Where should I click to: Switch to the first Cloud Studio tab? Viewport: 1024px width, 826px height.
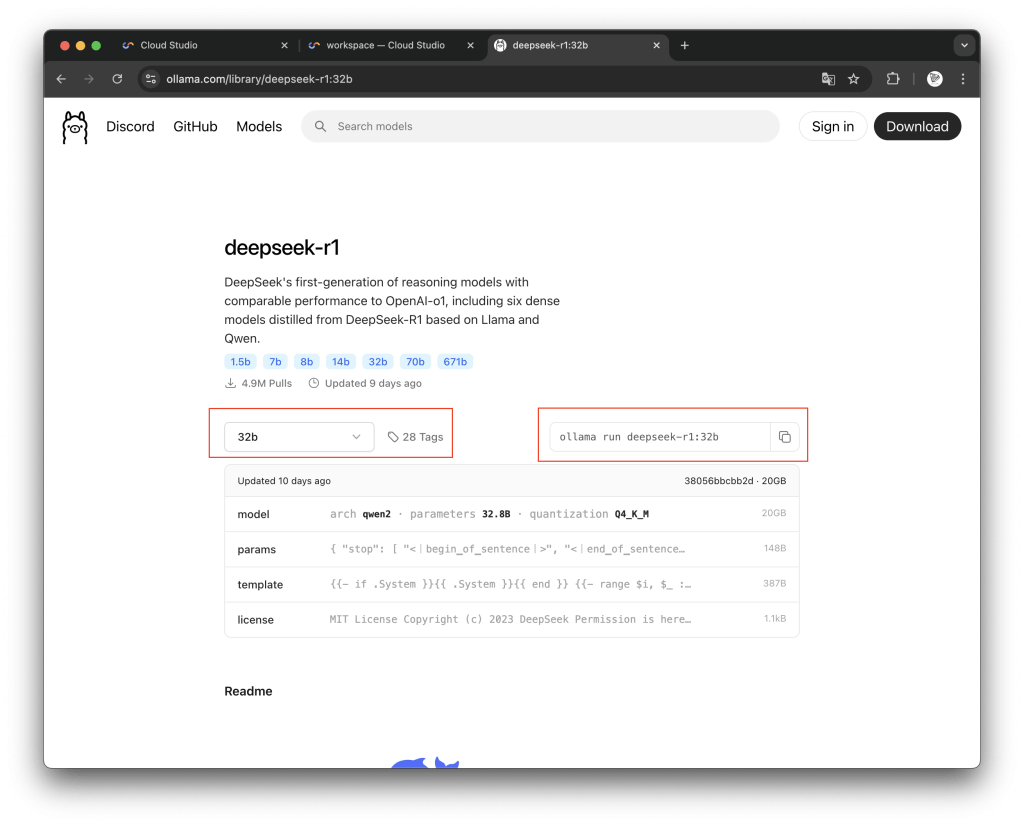[205, 45]
